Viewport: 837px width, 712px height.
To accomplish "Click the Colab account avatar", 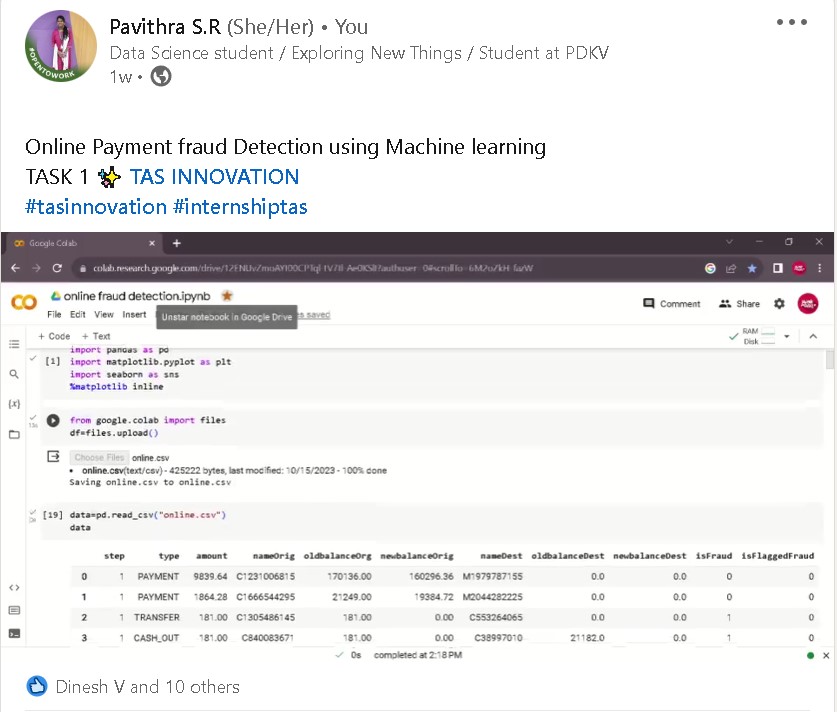I will click(808, 302).
